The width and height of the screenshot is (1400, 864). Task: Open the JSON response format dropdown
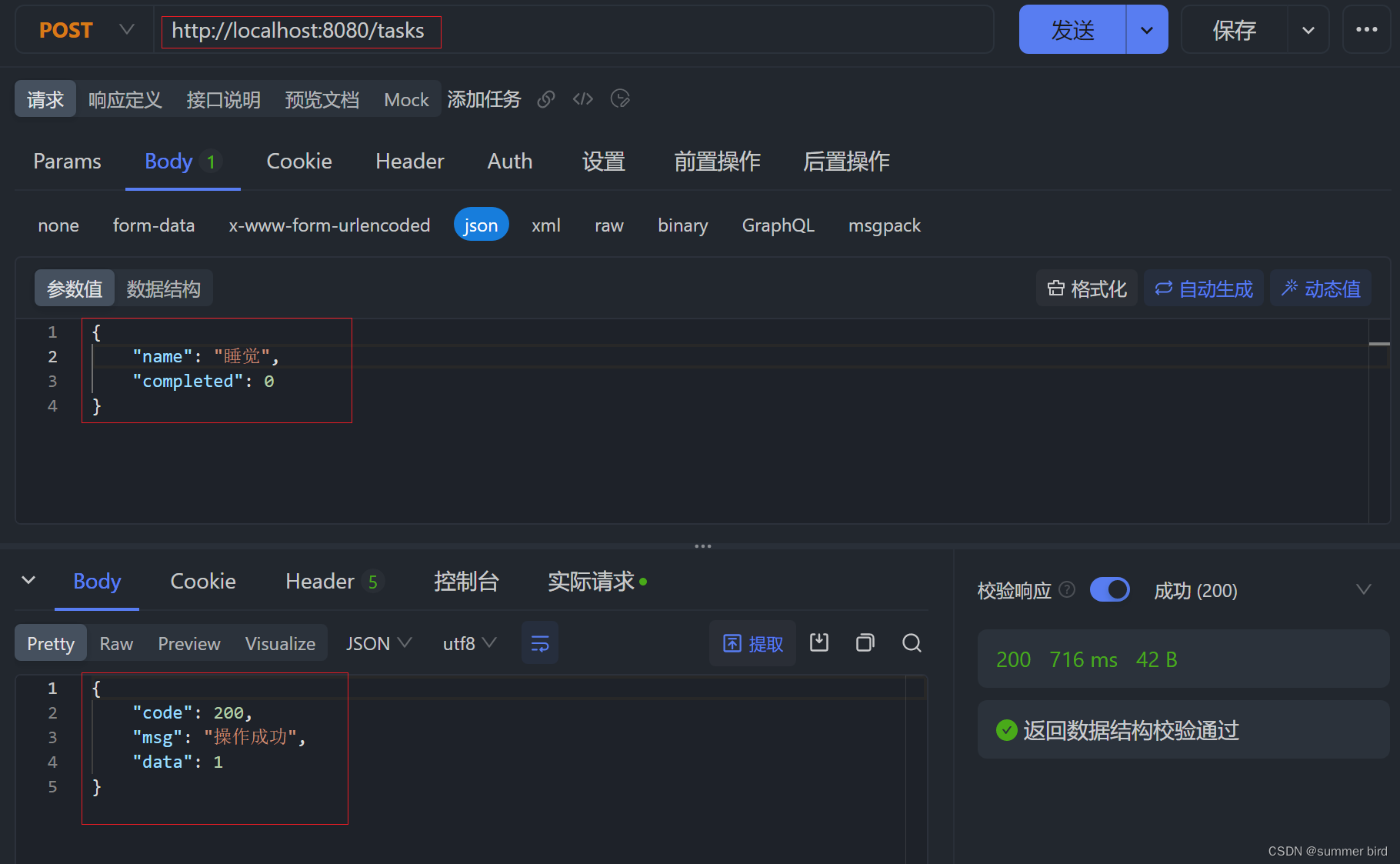pyautogui.click(x=379, y=643)
